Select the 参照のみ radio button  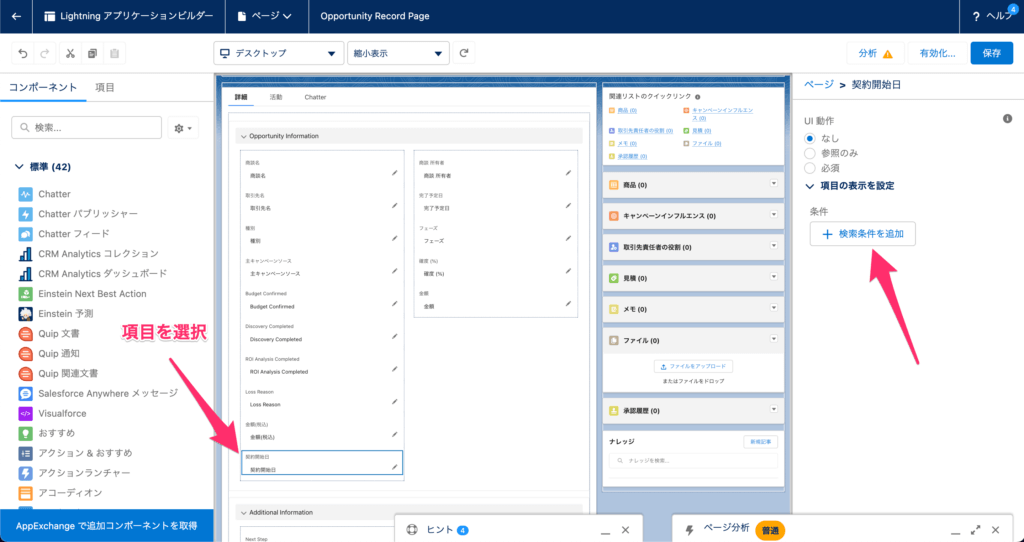pos(810,153)
